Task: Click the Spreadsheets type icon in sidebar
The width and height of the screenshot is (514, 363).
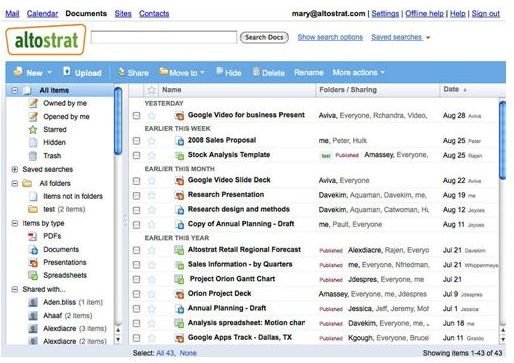Action: click(33, 275)
